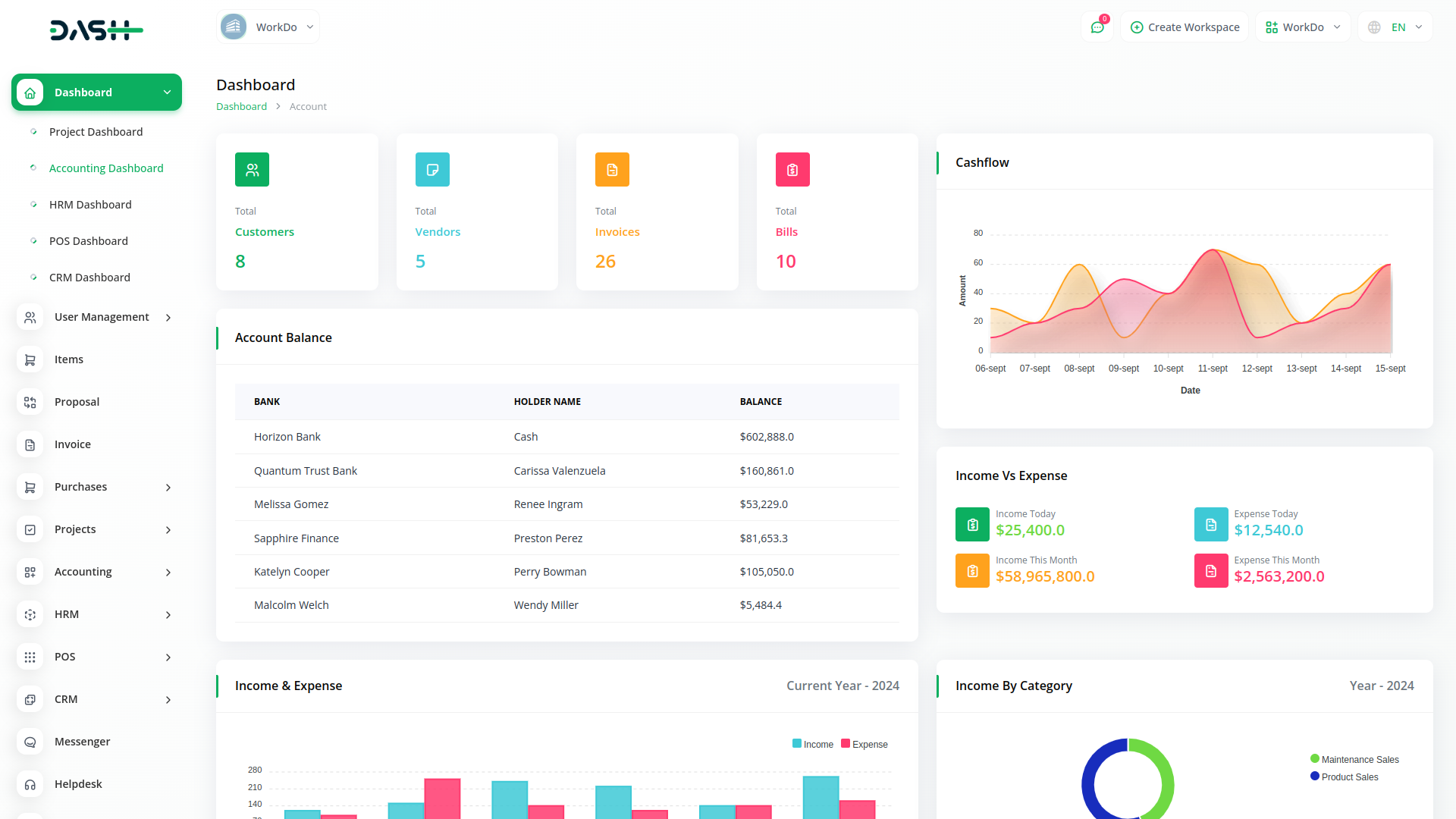
Task: Select the Items icon in the sidebar
Action: click(x=30, y=359)
